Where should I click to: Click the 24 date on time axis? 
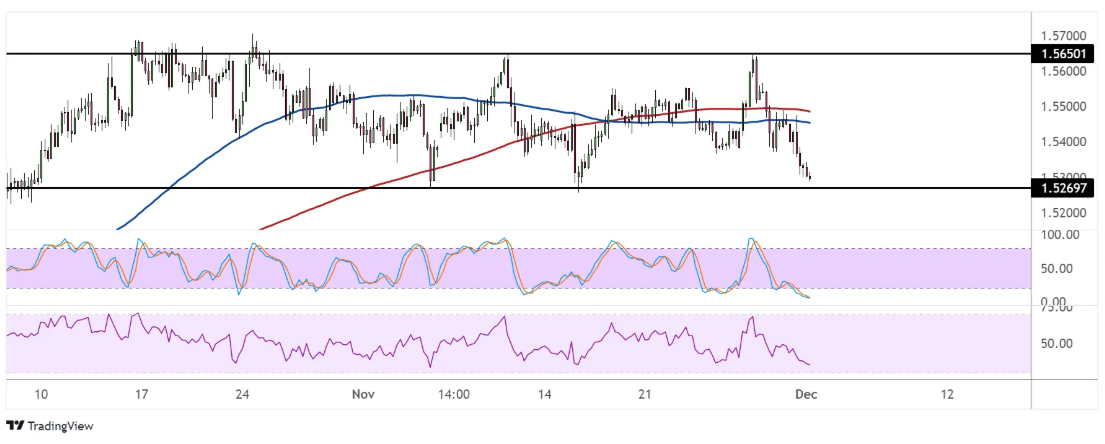[x=242, y=394]
